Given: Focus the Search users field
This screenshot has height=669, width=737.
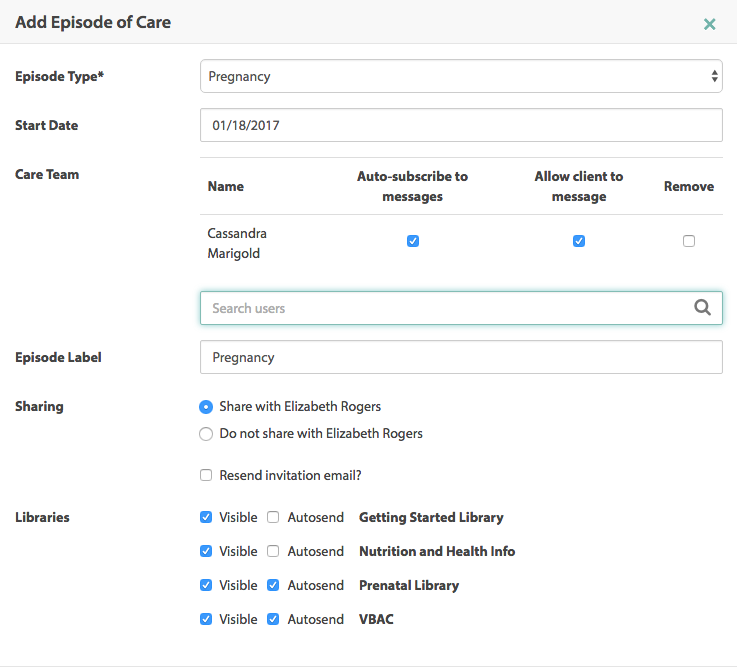Looking at the screenshot, I should click(461, 308).
